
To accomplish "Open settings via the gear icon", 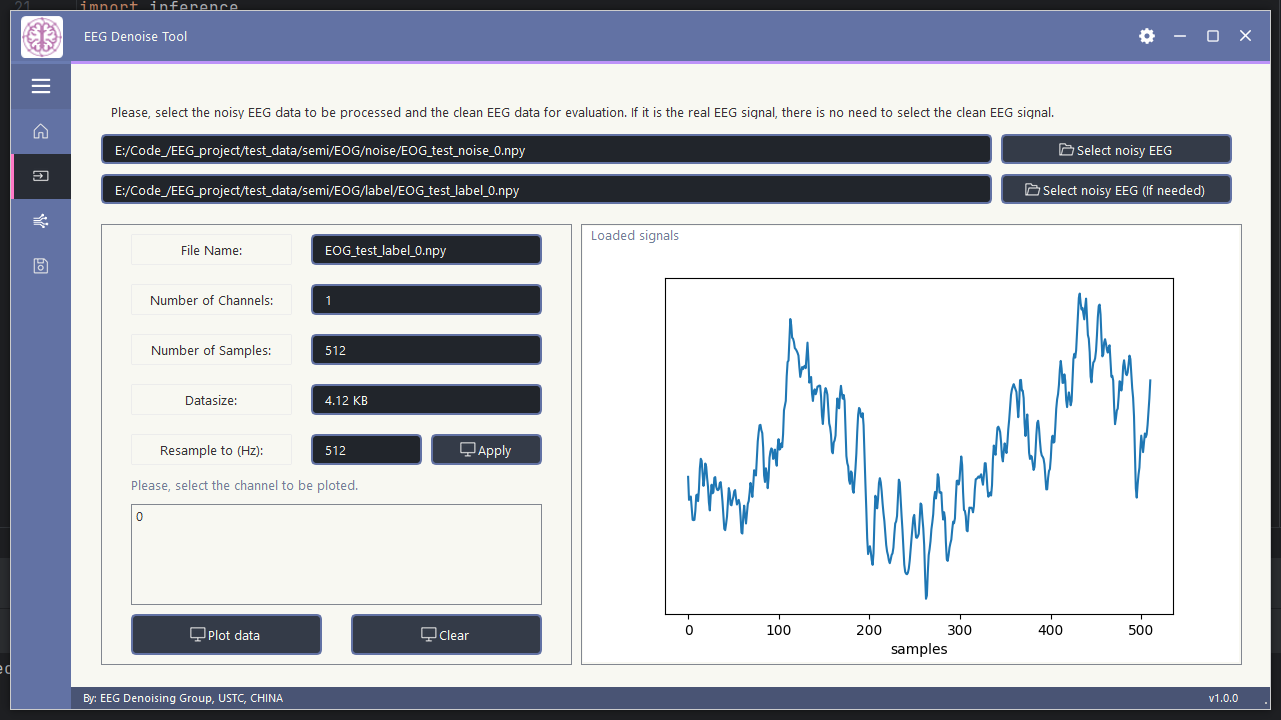I will pyautogui.click(x=1147, y=36).
